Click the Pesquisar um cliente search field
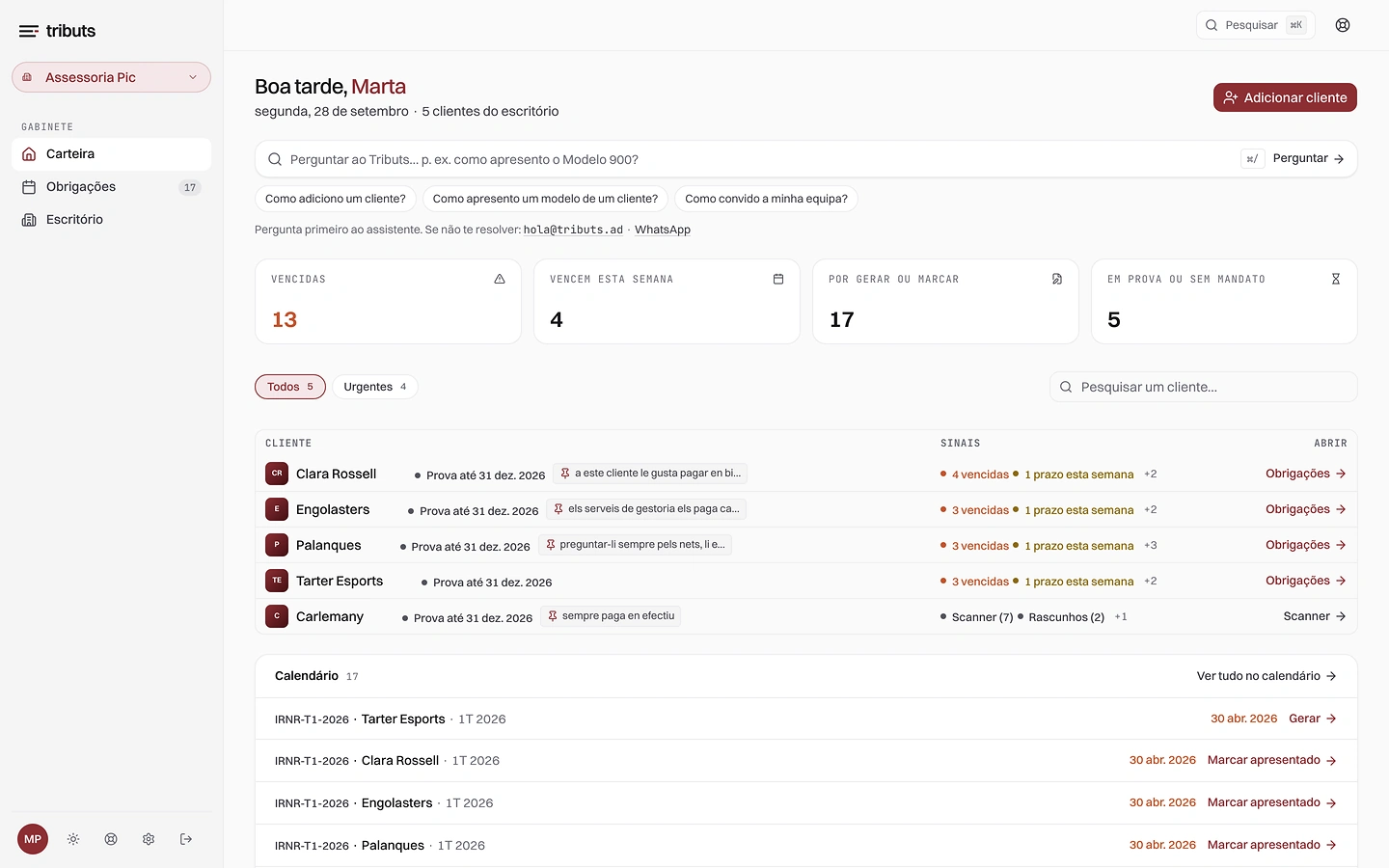 click(x=1203, y=387)
